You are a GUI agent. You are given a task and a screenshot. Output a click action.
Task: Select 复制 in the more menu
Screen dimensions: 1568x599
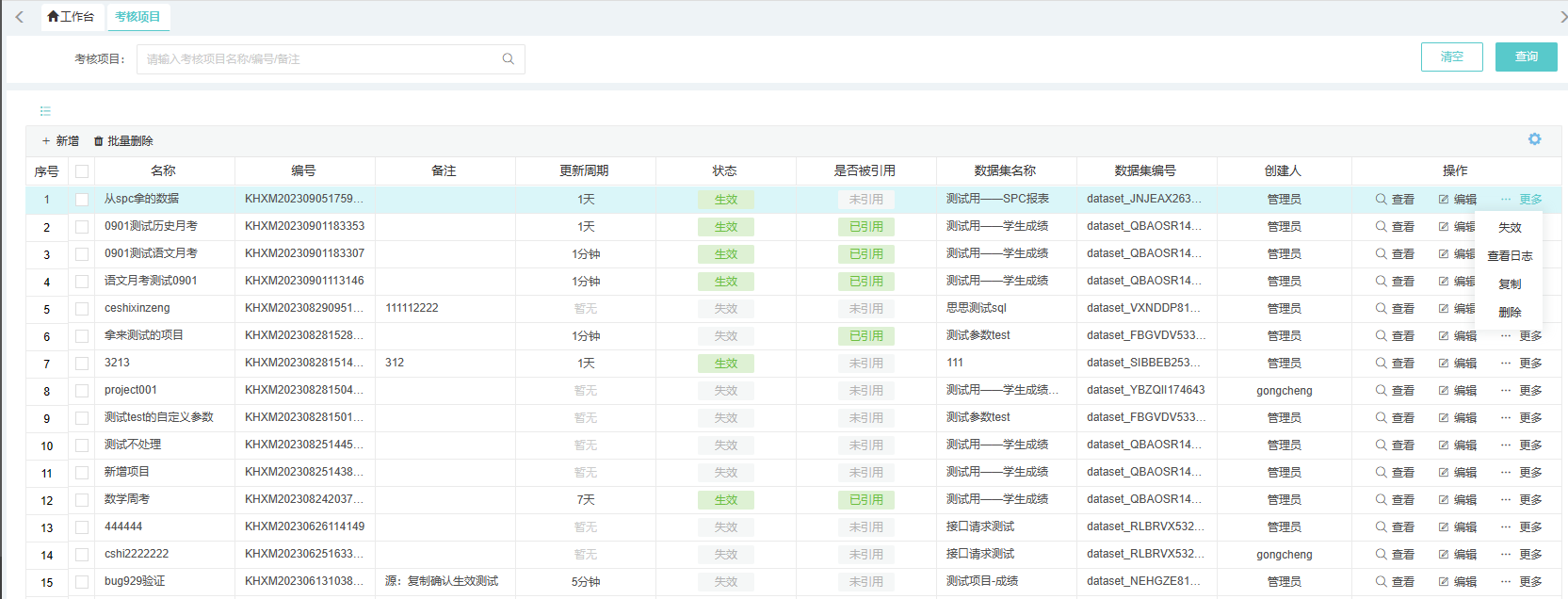[1510, 284]
